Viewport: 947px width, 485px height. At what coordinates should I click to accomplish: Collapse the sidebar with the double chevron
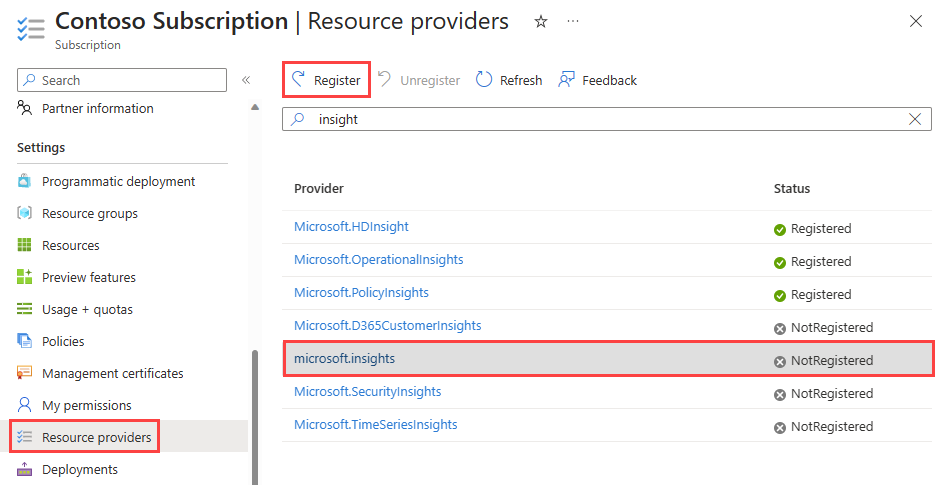(x=245, y=80)
